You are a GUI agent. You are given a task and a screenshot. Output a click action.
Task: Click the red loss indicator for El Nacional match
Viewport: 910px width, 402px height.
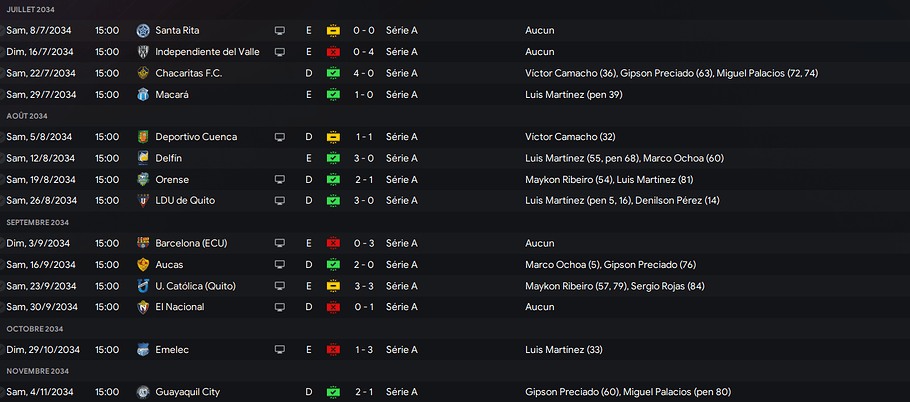[333, 307]
